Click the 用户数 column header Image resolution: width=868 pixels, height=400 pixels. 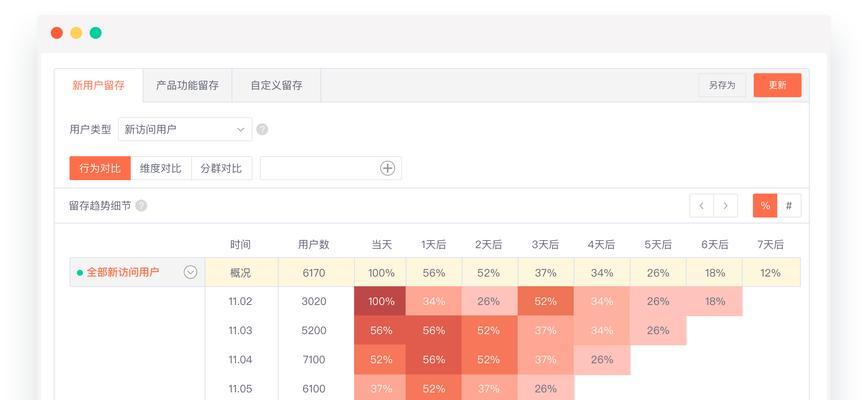coord(313,245)
